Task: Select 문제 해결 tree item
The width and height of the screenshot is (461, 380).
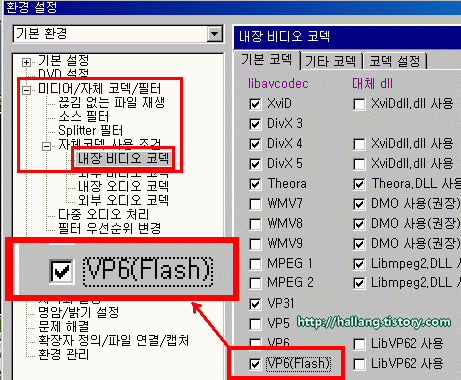Action: [63, 326]
